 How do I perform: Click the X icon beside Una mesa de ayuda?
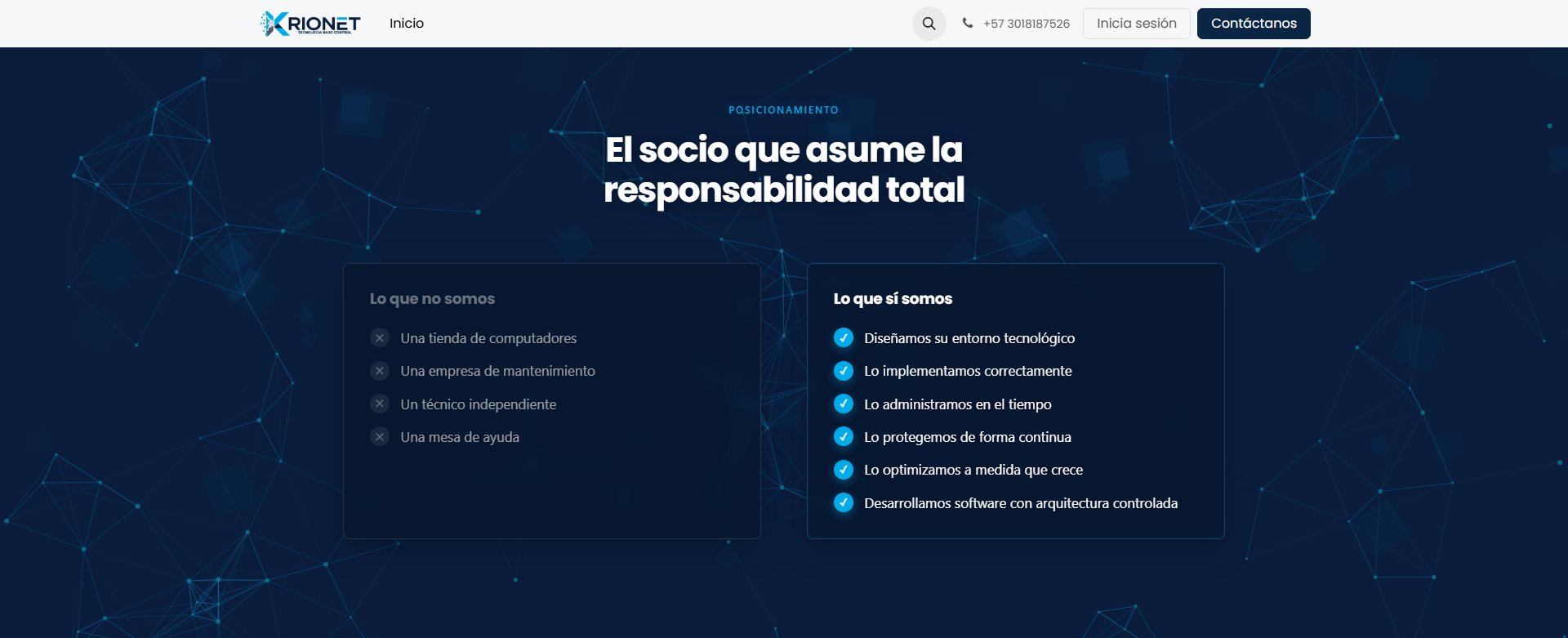click(380, 437)
